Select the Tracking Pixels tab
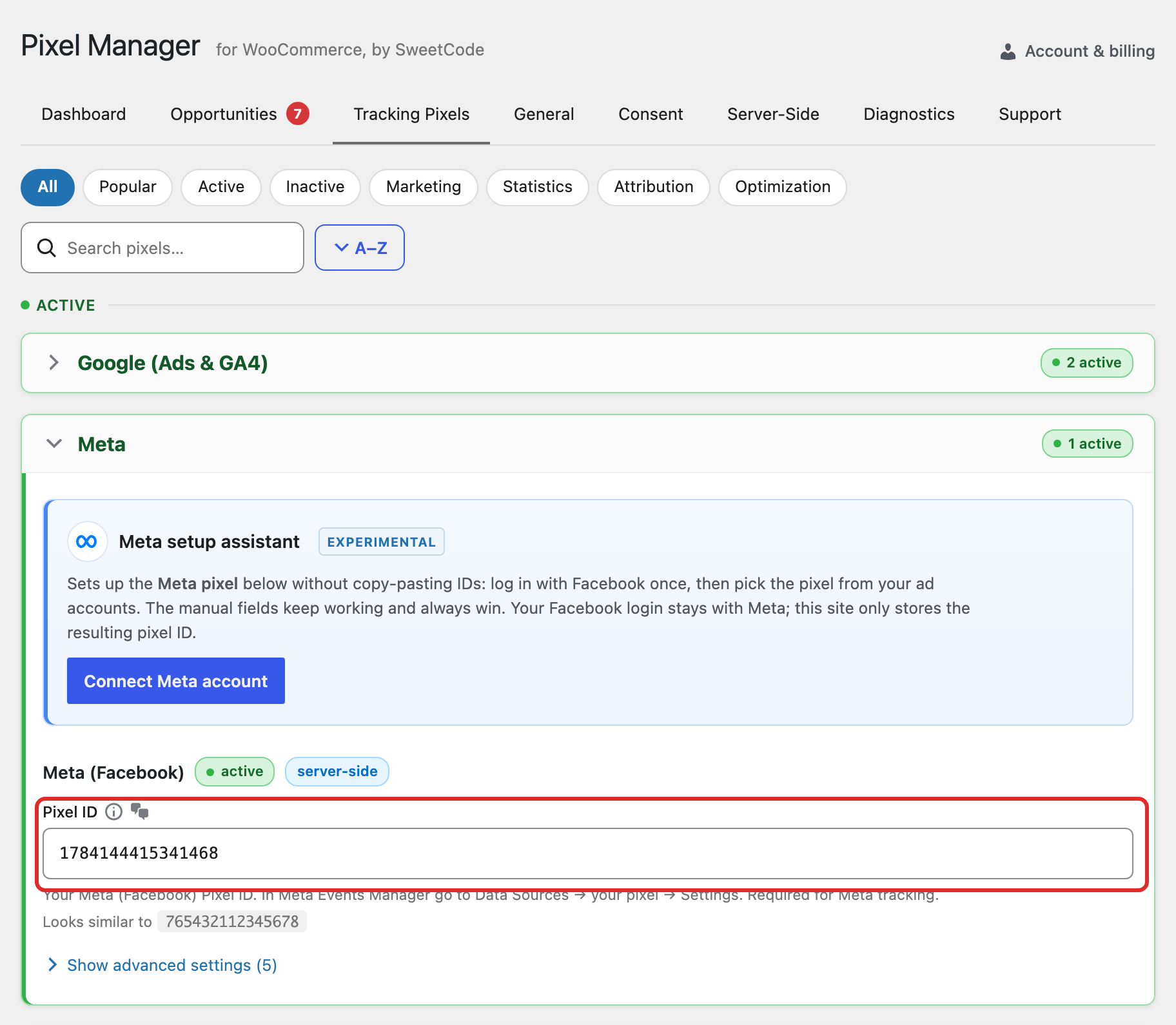Screen dimensions: 1176x1025 (411, 114)
